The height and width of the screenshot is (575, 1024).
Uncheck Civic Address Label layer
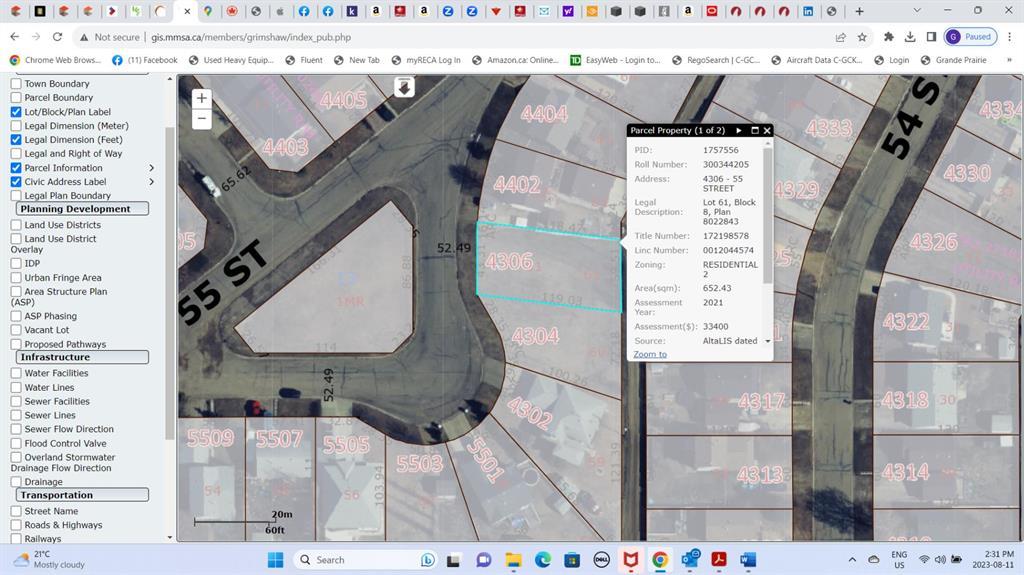click(x=16, y=182)
